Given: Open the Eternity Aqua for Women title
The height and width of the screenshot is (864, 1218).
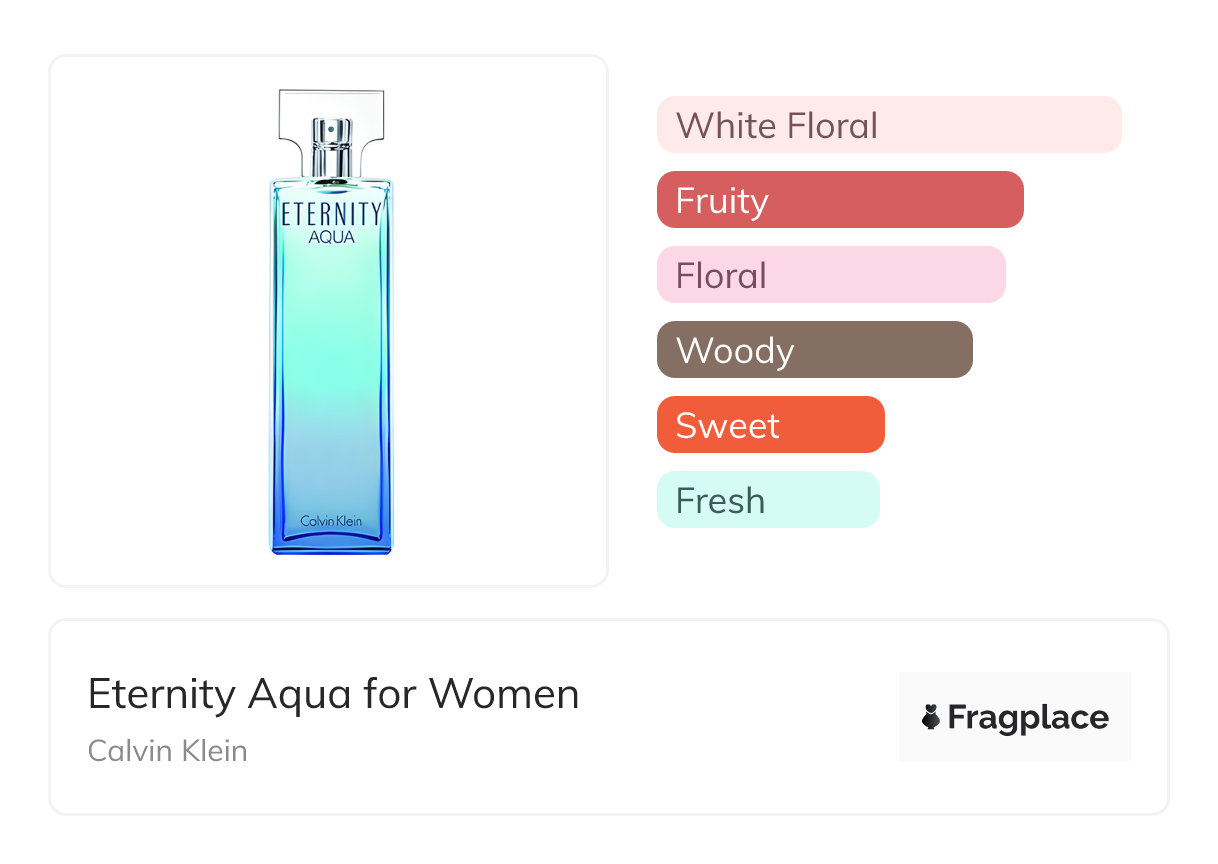Looking at the screenshot, I should click(x=333, y=693).
